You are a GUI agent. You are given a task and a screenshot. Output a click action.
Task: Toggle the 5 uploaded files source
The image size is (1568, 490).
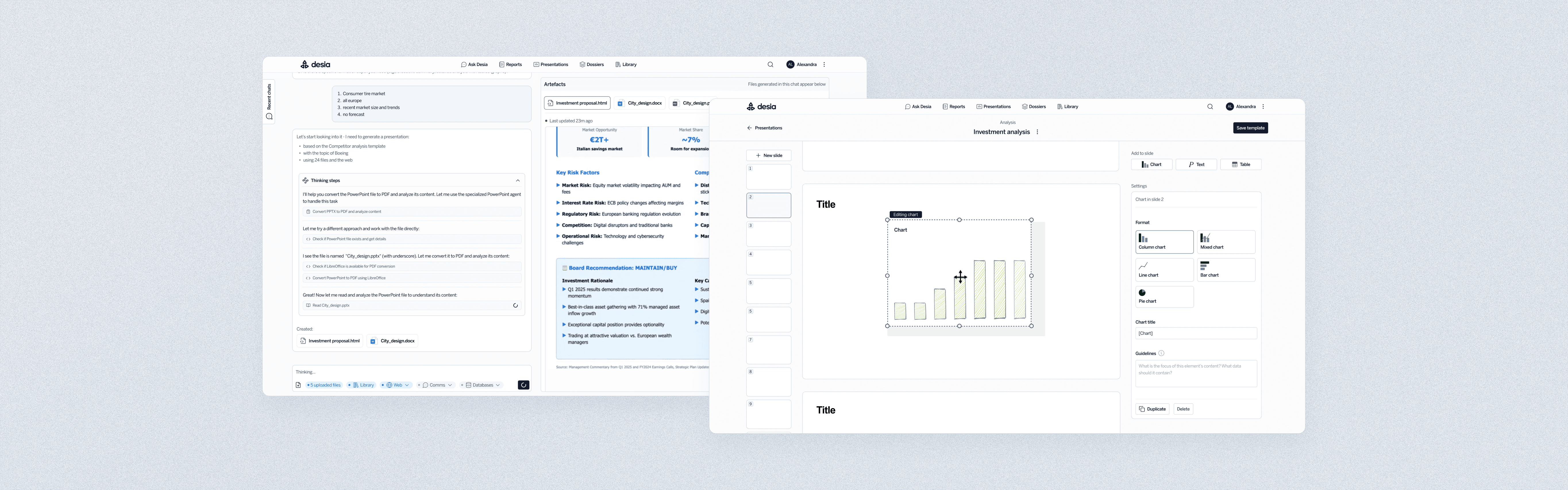[324, 385]
